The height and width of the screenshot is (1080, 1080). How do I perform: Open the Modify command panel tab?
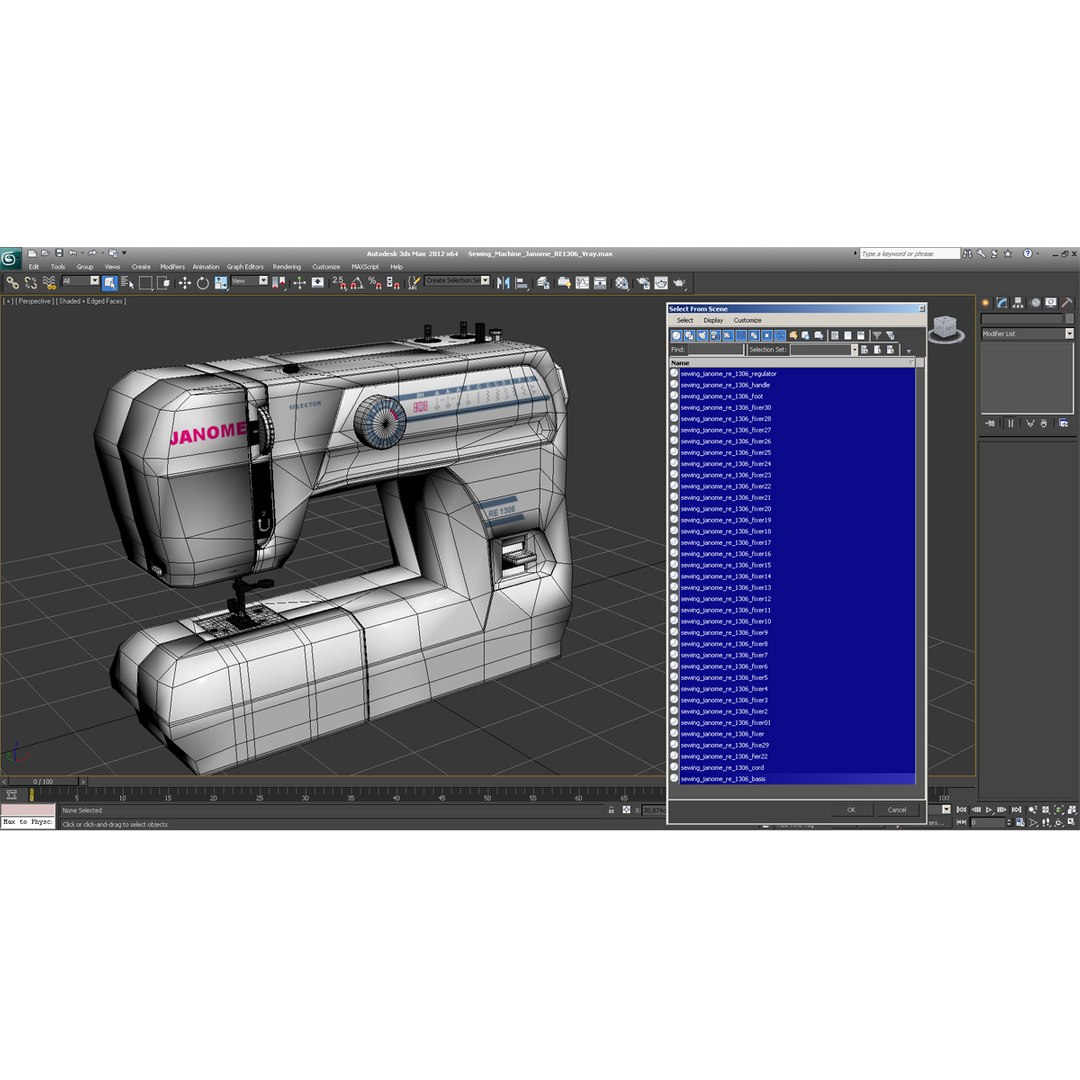1002,302
